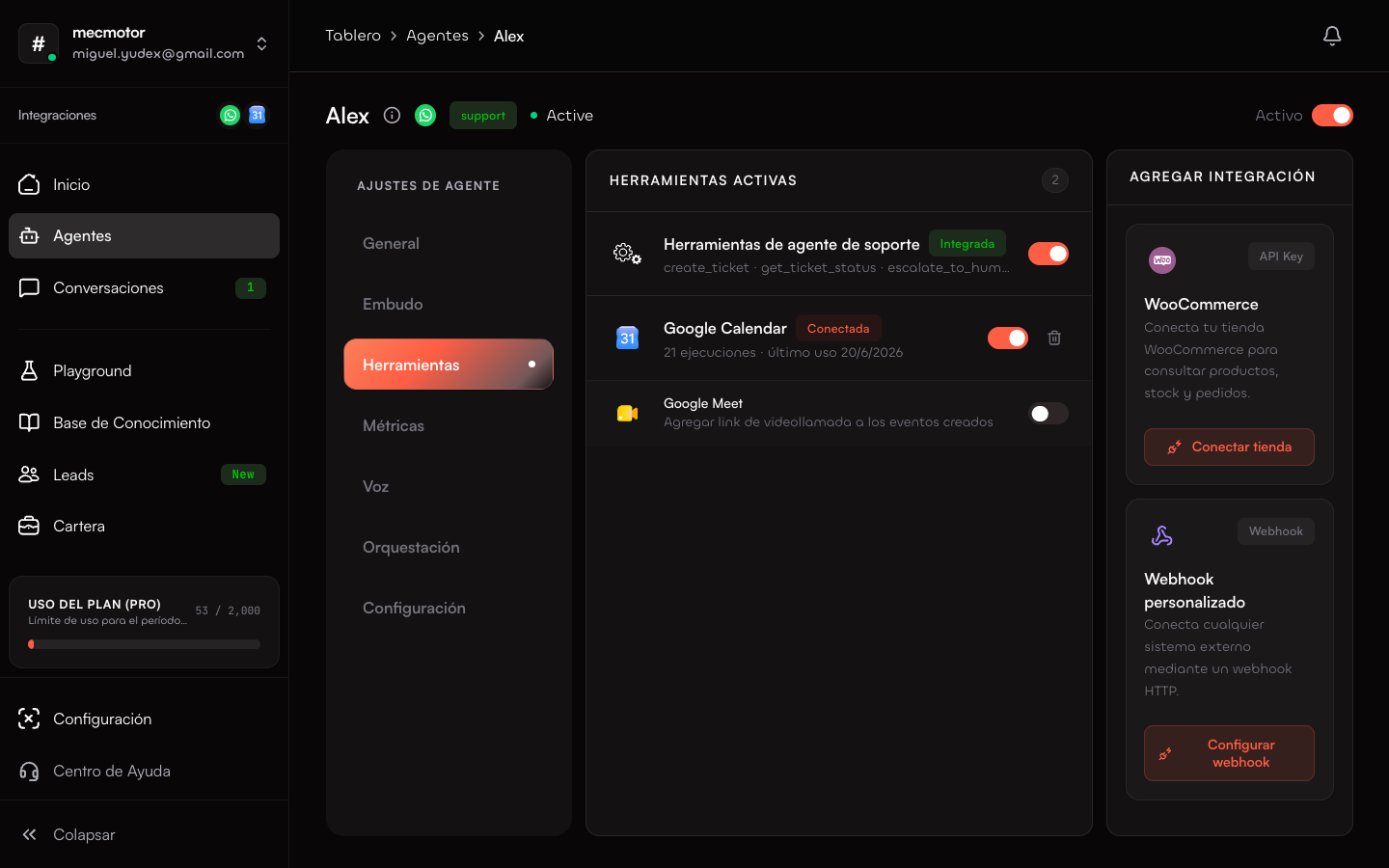The width and height of the screenshot is (1389, 868).
Task: Click the info icon next to Alex
Action: [392, 115]
